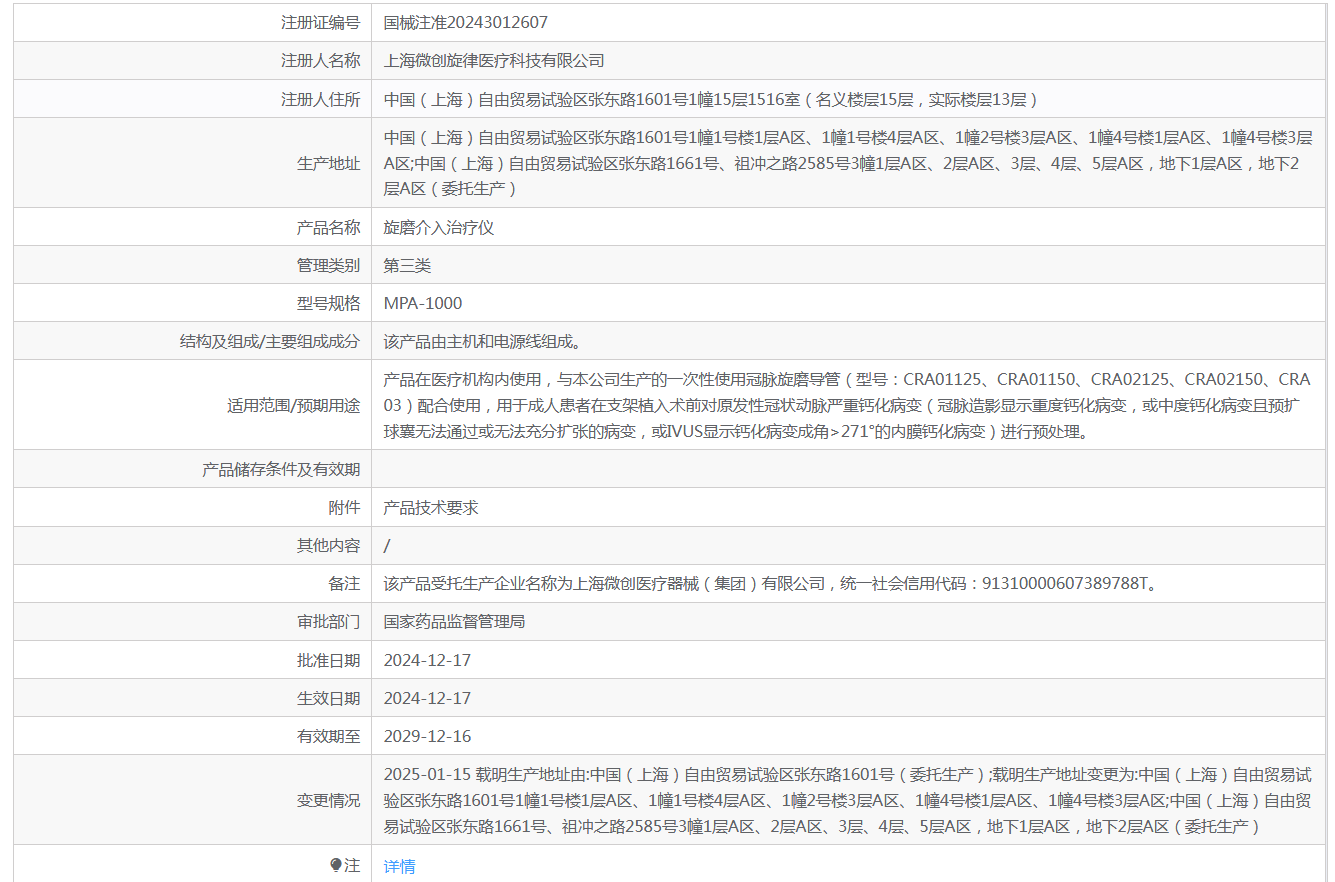The height and width of the screenshot is (882, 1335).
Task: Select the remark containing 统一社会信用代码
Action: pos(773,583)
